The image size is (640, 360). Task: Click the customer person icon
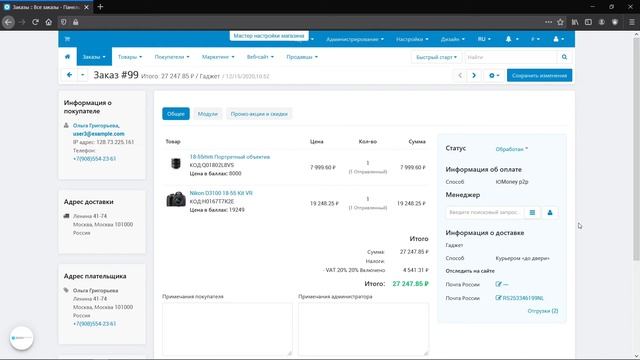click(x=66, y=125)
